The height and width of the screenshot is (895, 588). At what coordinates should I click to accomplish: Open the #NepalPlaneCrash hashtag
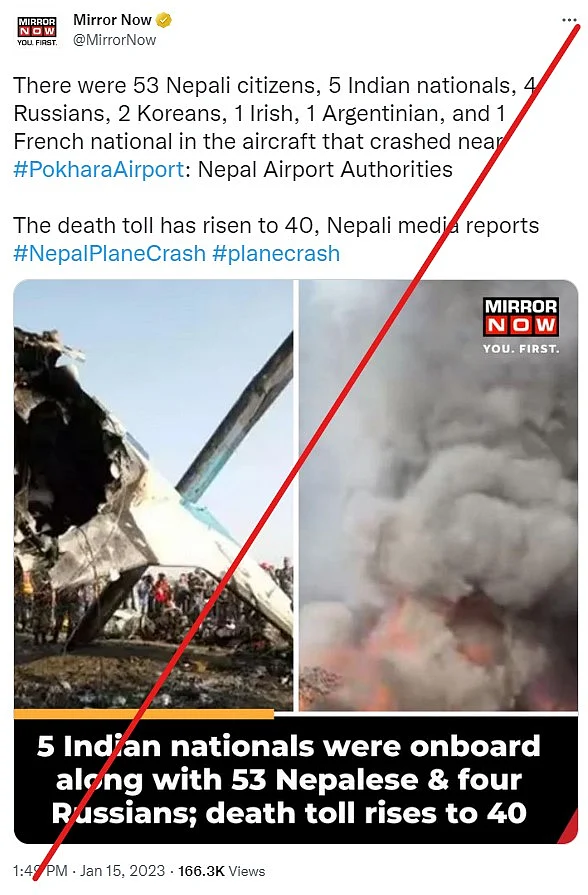[x=109, y=253]
